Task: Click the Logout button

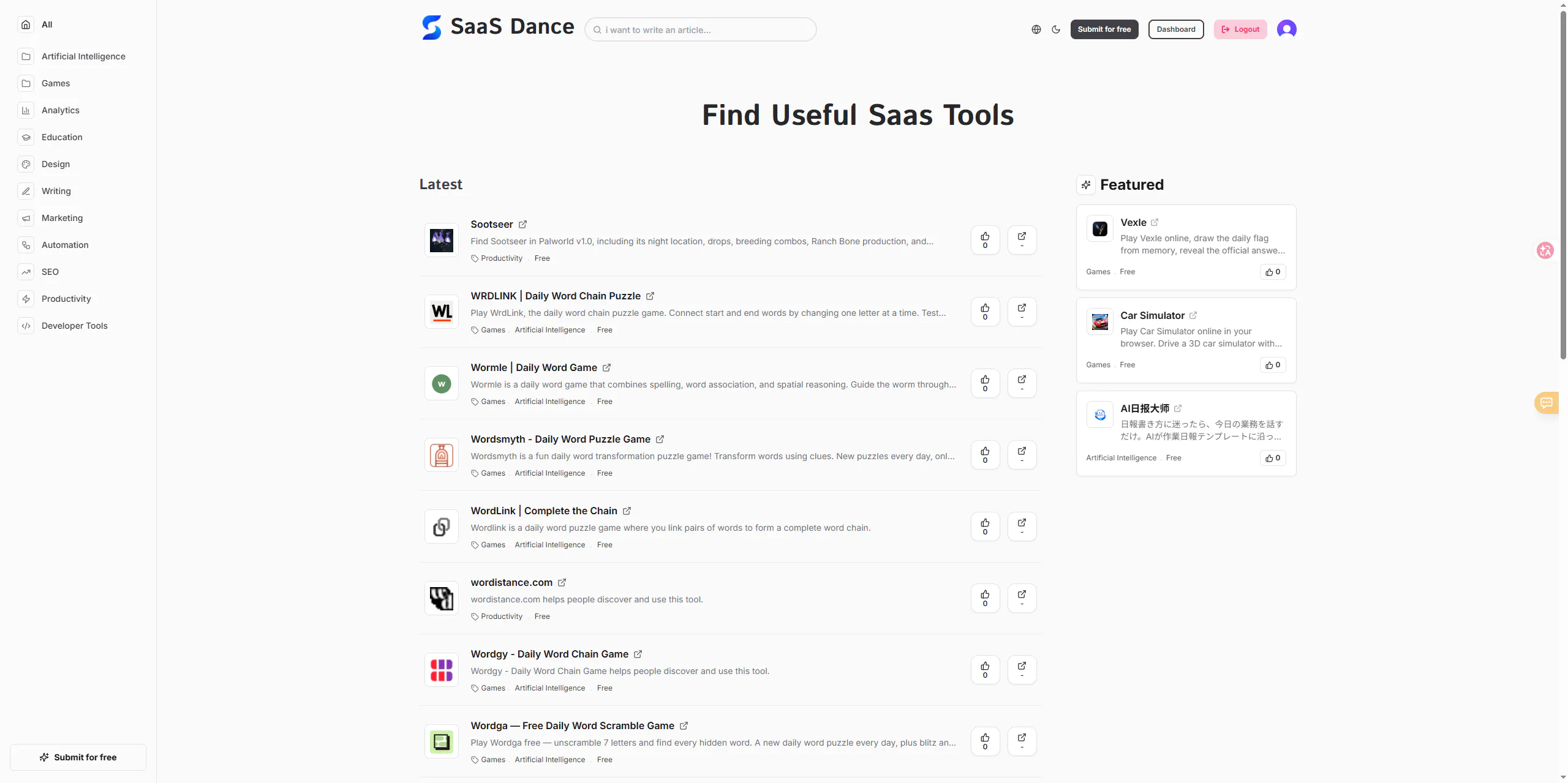Action: 1240,29
